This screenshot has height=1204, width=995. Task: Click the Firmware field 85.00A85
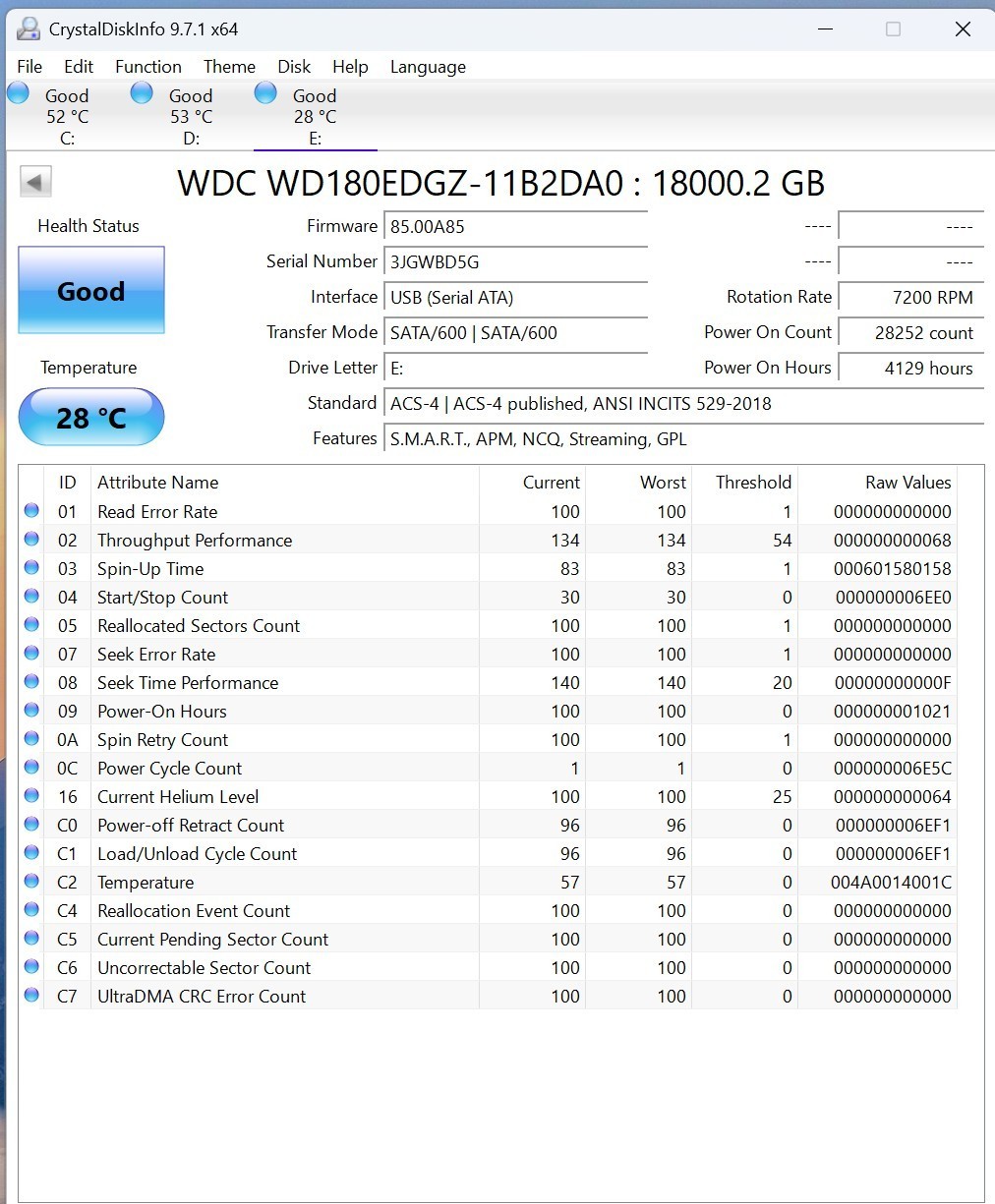pyautogui.click(x=516, y=227)
